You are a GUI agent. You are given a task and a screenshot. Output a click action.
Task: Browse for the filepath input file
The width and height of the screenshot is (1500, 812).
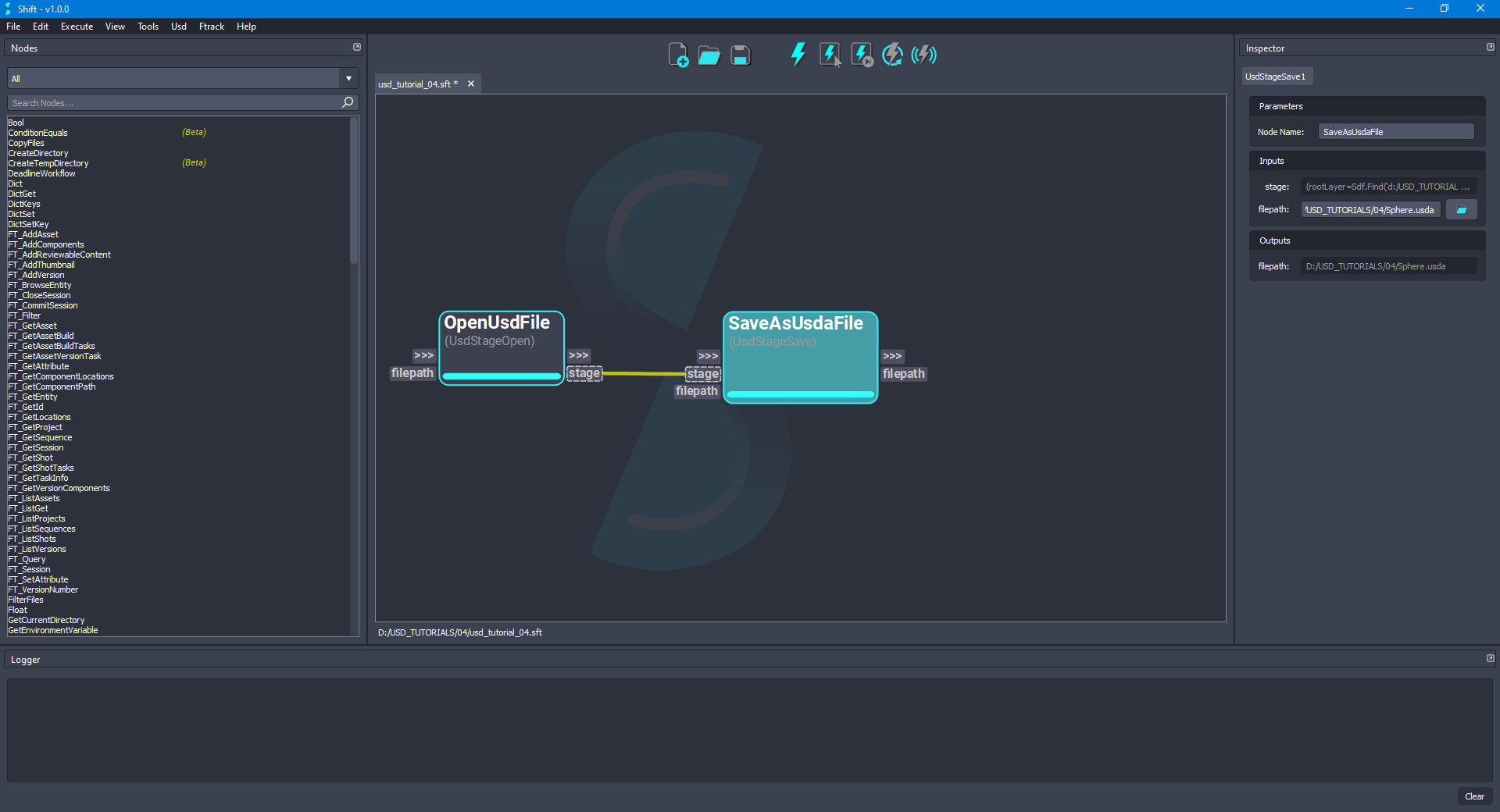coord(1461,209)
